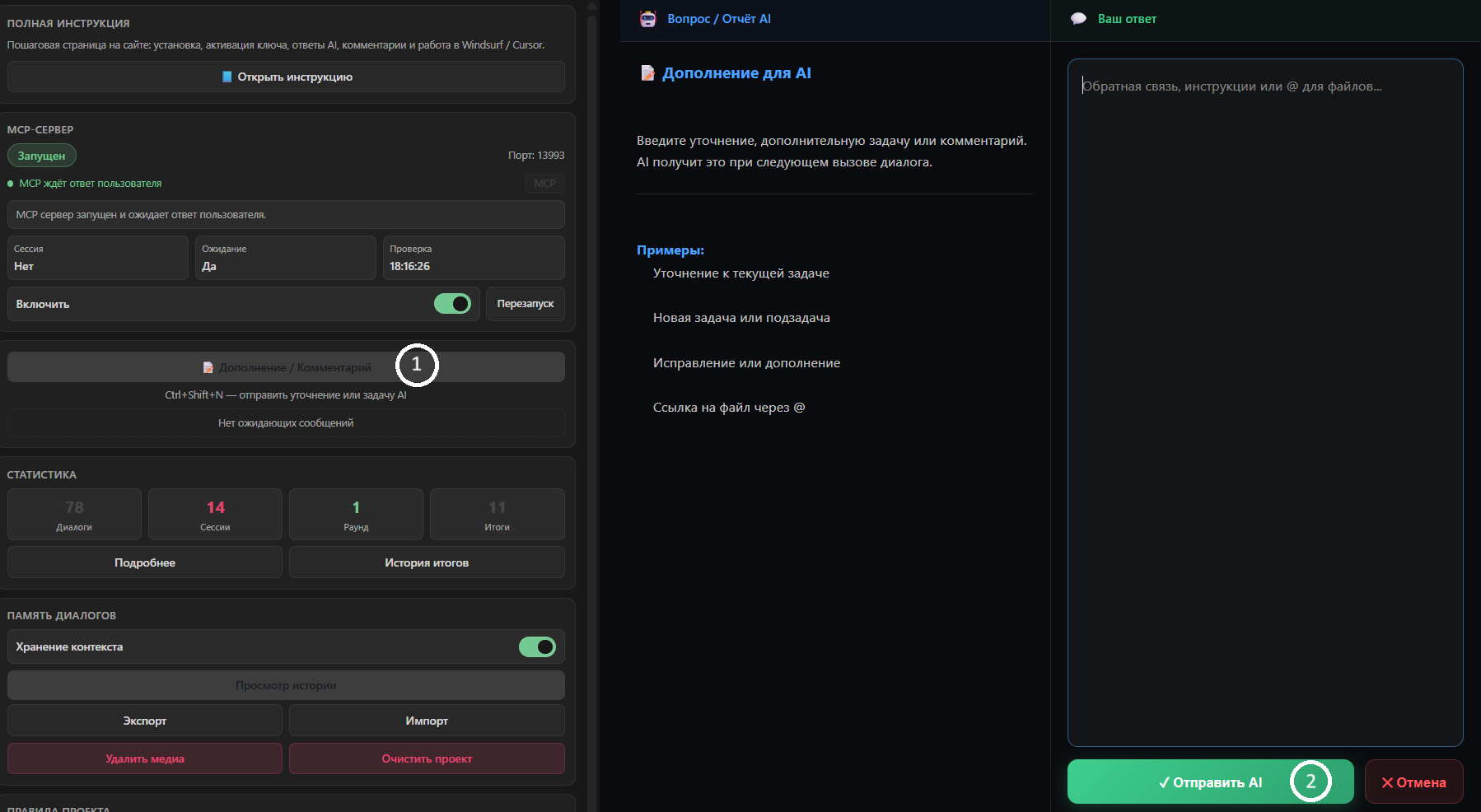Click the Перезапуск button
1481x812 pixels.
tap(525, 304)
